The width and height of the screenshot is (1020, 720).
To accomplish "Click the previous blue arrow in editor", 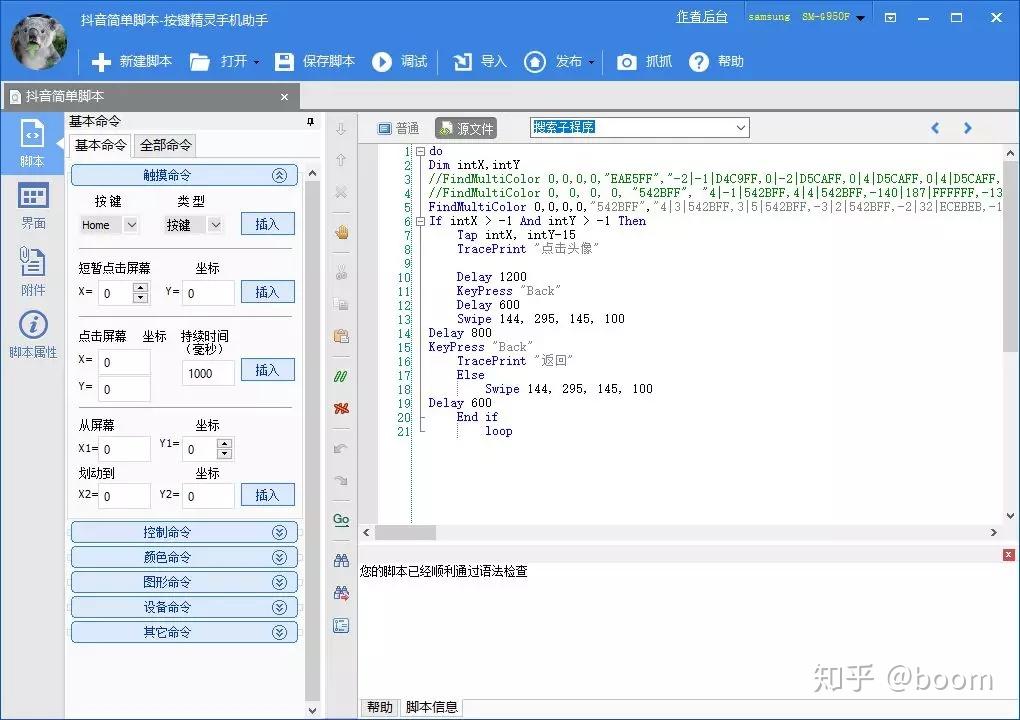I will (935, 128).
